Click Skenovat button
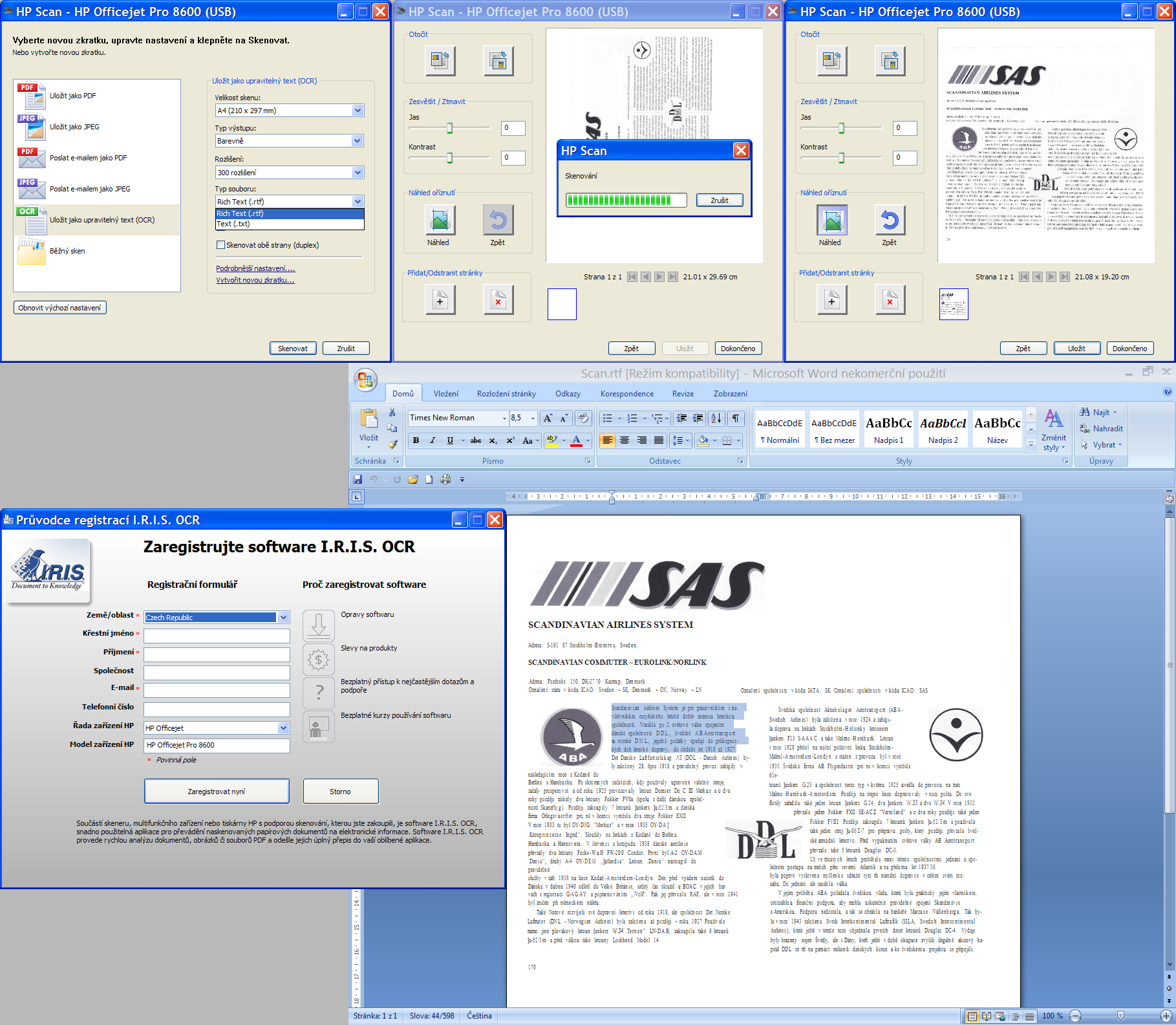Viewport: 1176px width, 1025px height. pyautogui.click(x=293, y=349)
